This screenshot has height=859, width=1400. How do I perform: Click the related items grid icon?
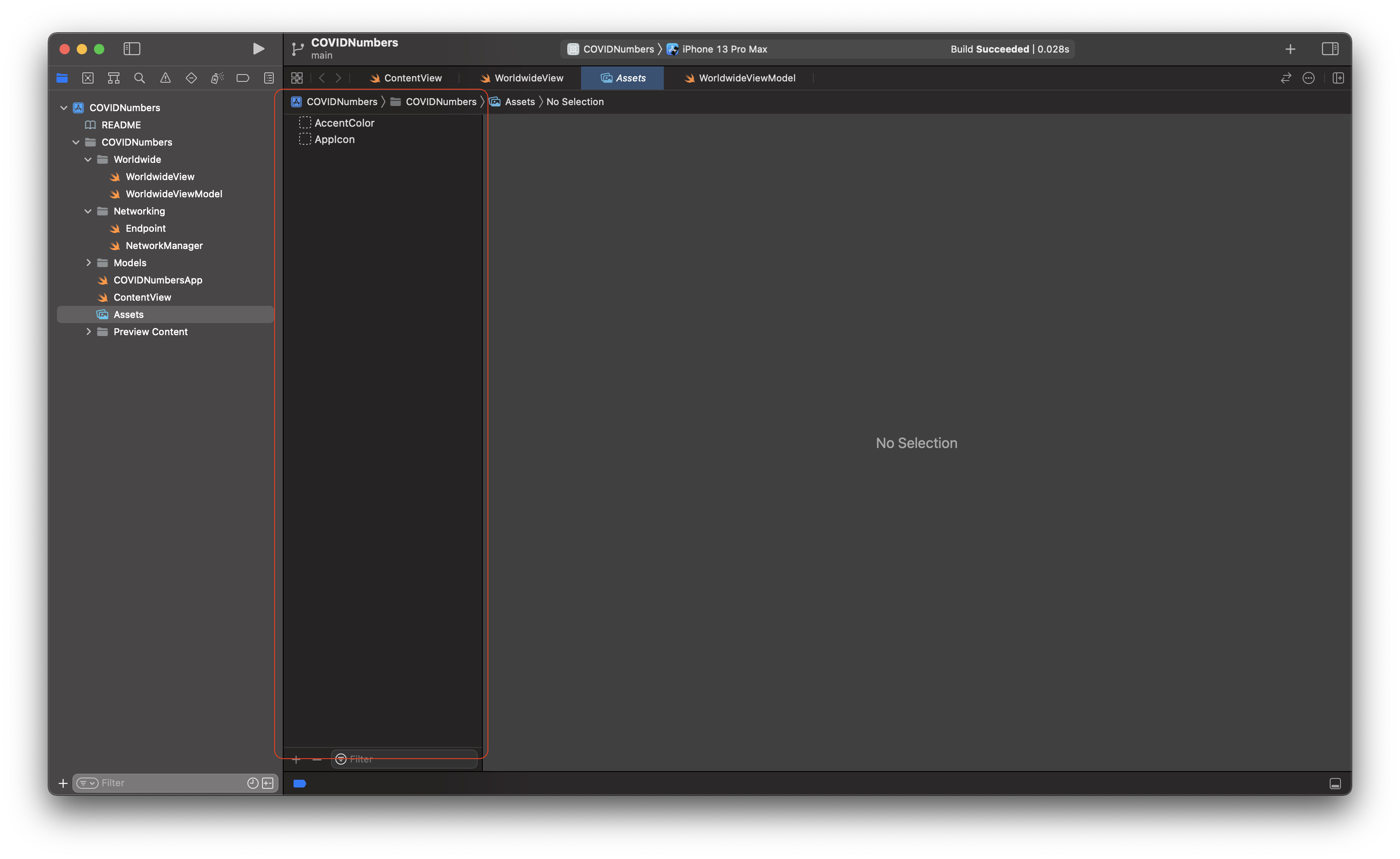pyautogui.click(x=297, y=78)
